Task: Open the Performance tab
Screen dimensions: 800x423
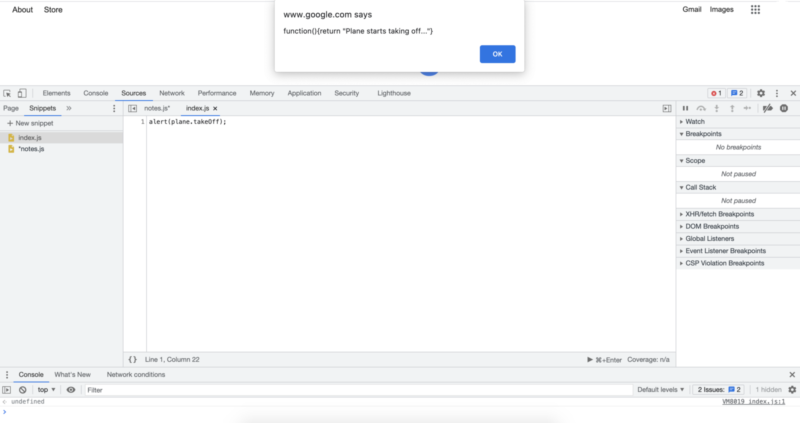Action: coord(217,93)
